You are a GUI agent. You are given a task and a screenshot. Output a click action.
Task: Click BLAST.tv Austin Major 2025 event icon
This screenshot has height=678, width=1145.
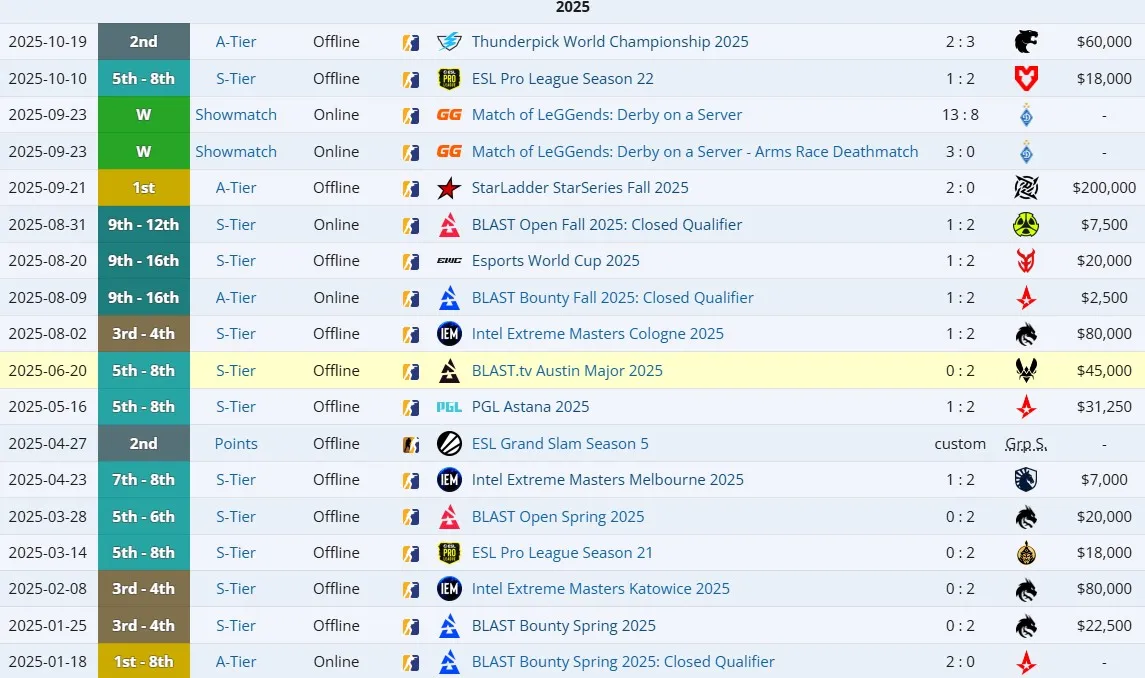[x=449, y=370]
